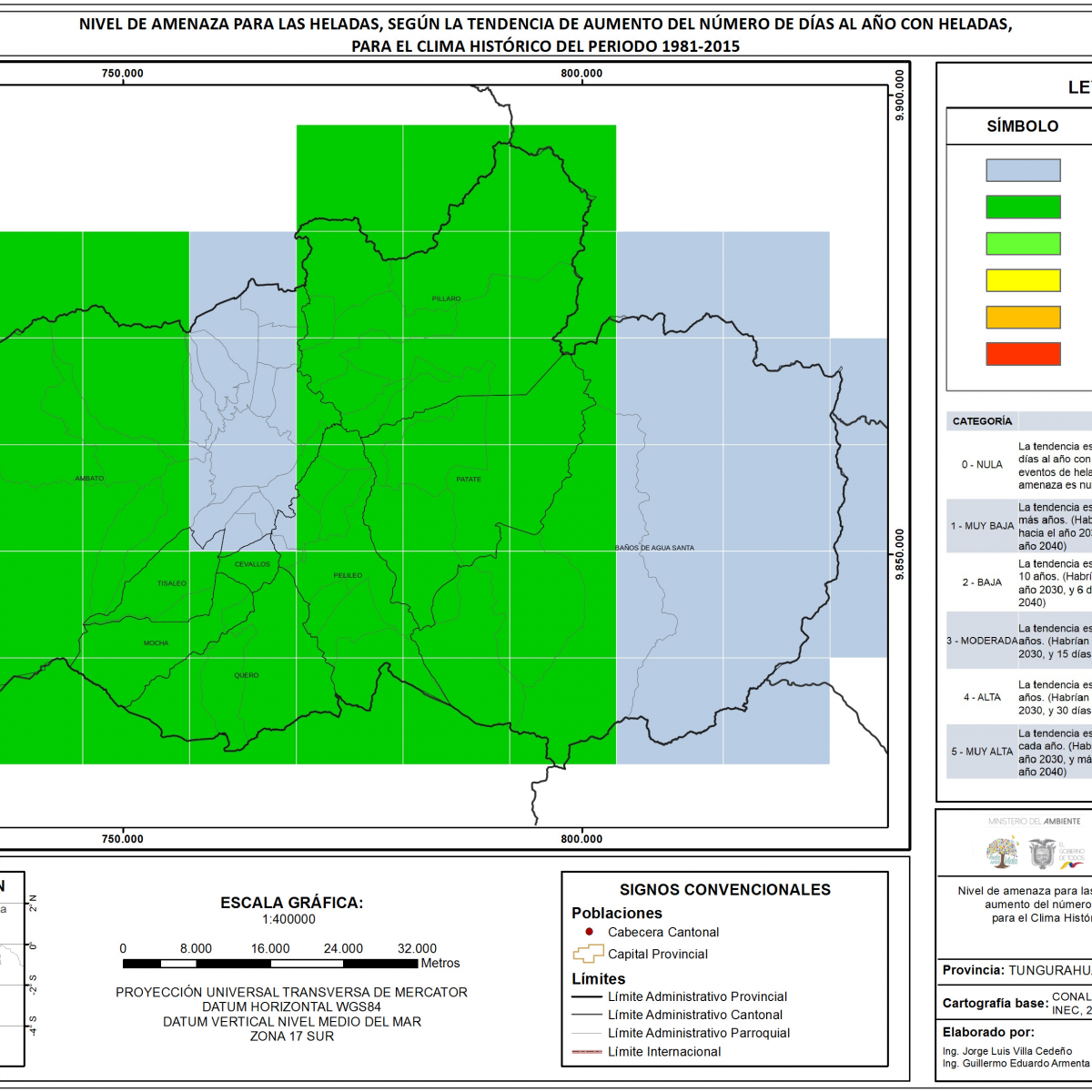
Task: Select the orange legend swatch
Action: [1023, 317]
